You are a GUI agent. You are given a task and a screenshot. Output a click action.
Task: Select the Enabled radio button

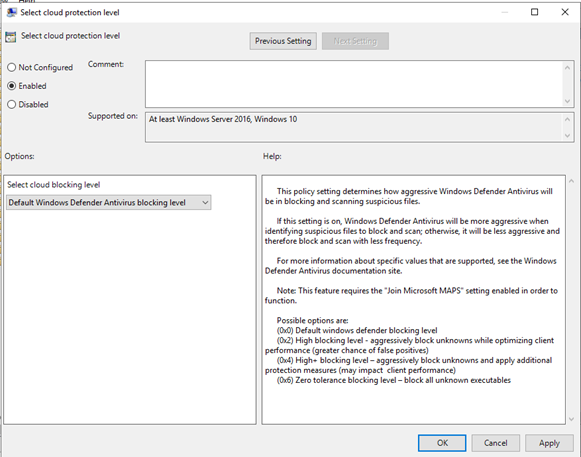pyautogui.click(x=11, y=86)
